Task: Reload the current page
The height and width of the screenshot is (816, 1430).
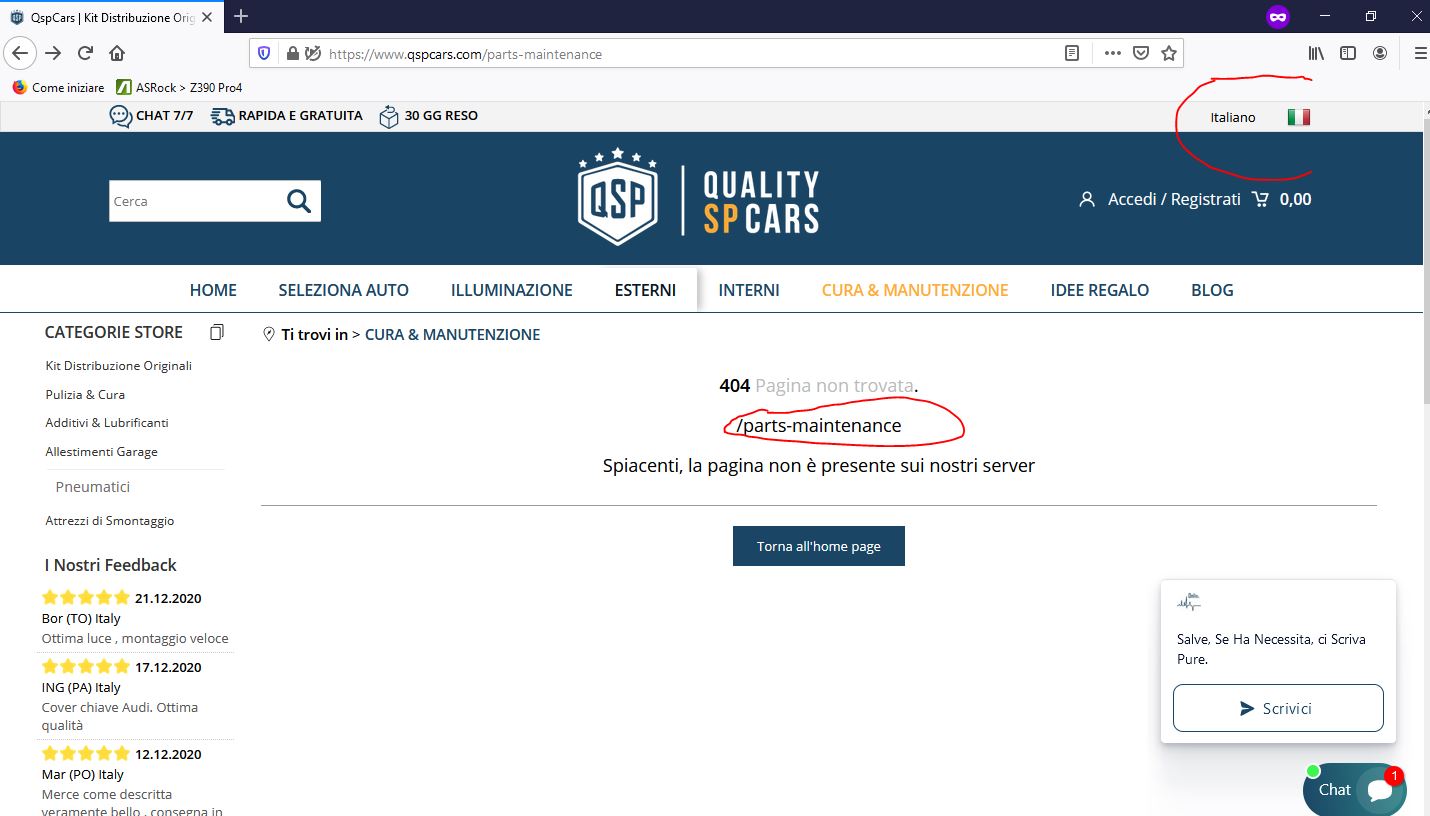Action: click(86, 53)
